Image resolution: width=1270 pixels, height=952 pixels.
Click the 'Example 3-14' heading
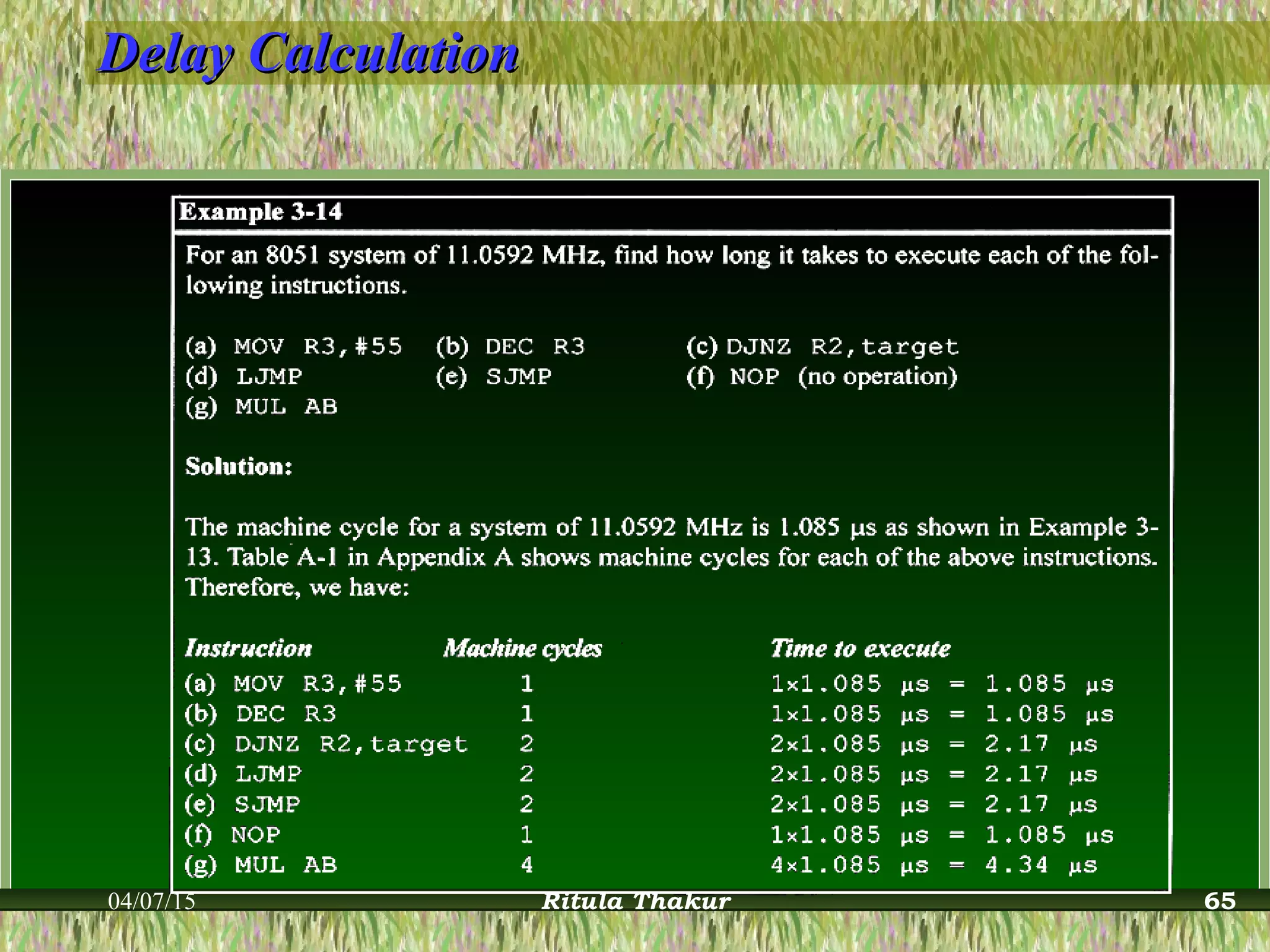coord(260,212)
